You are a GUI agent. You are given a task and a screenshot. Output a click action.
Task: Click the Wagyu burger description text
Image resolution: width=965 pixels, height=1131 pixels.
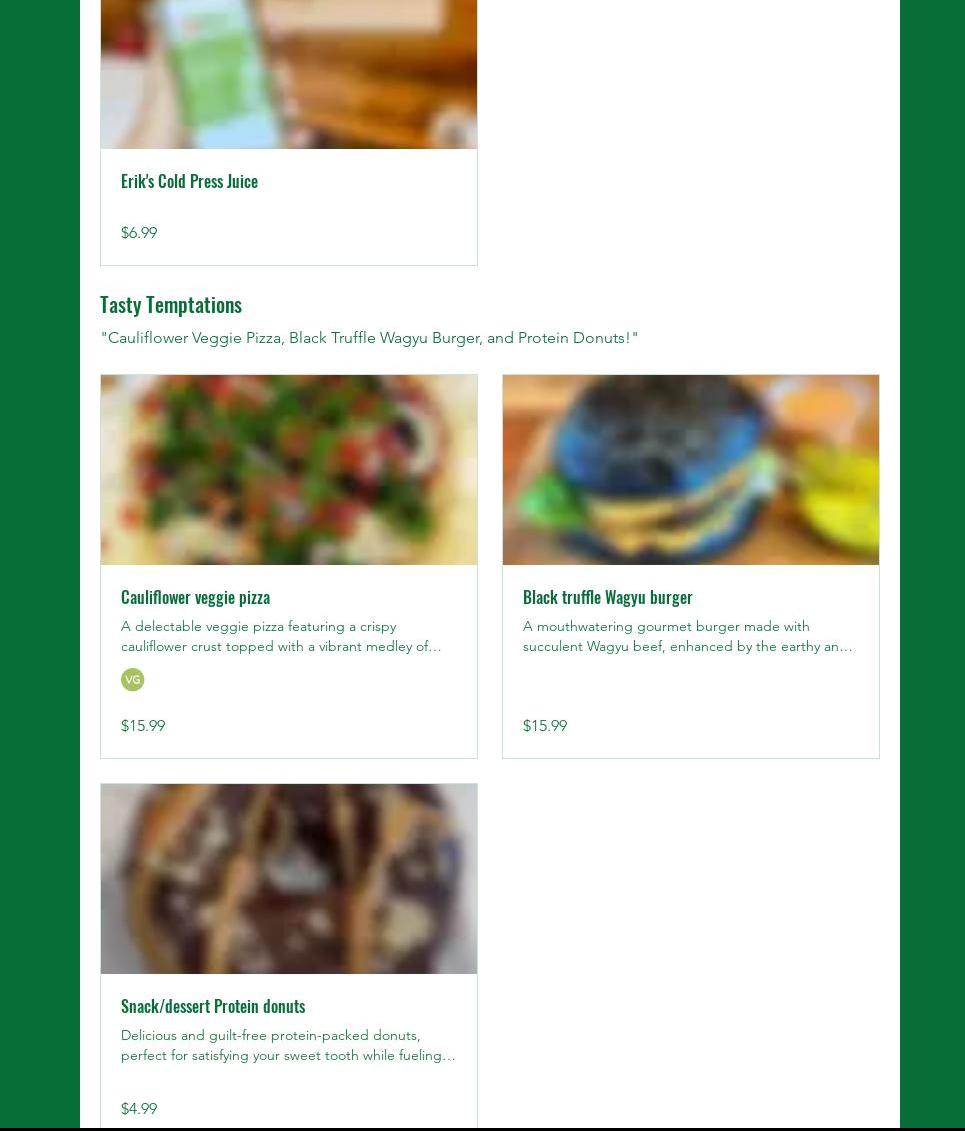[688, 636]
